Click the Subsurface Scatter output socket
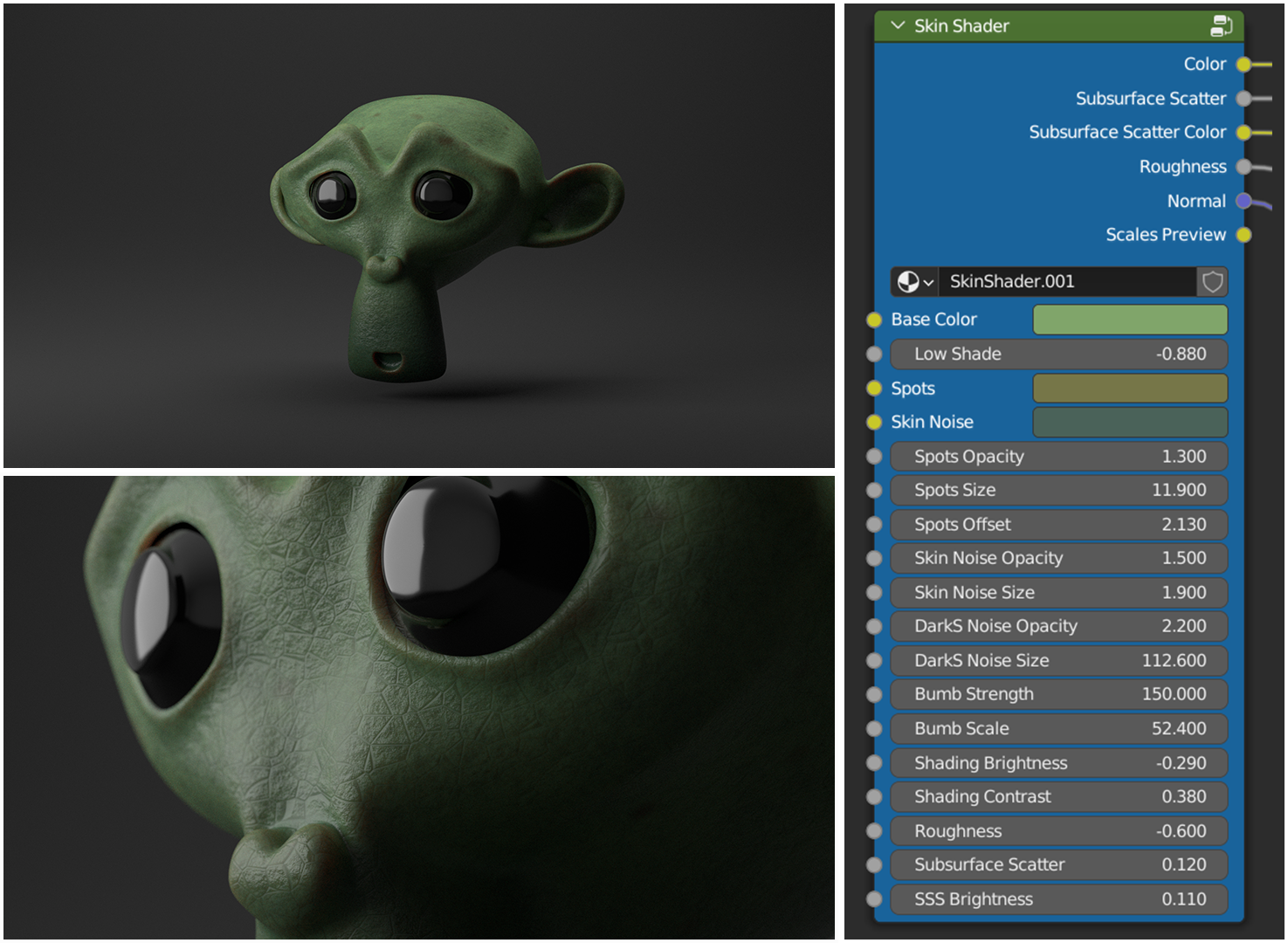 1243,99
